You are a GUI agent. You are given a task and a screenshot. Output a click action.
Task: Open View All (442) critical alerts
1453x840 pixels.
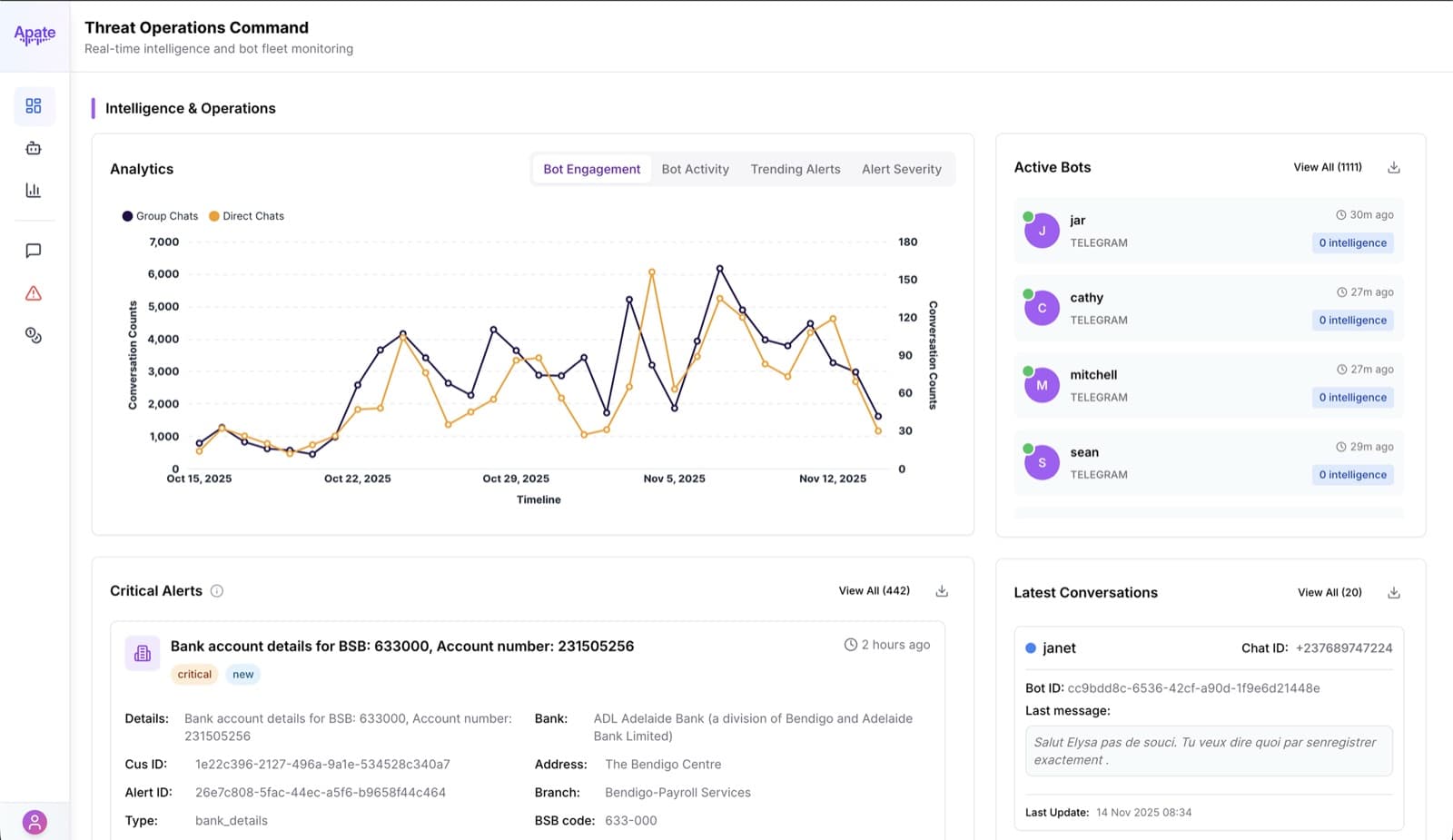tap(875, 591)
